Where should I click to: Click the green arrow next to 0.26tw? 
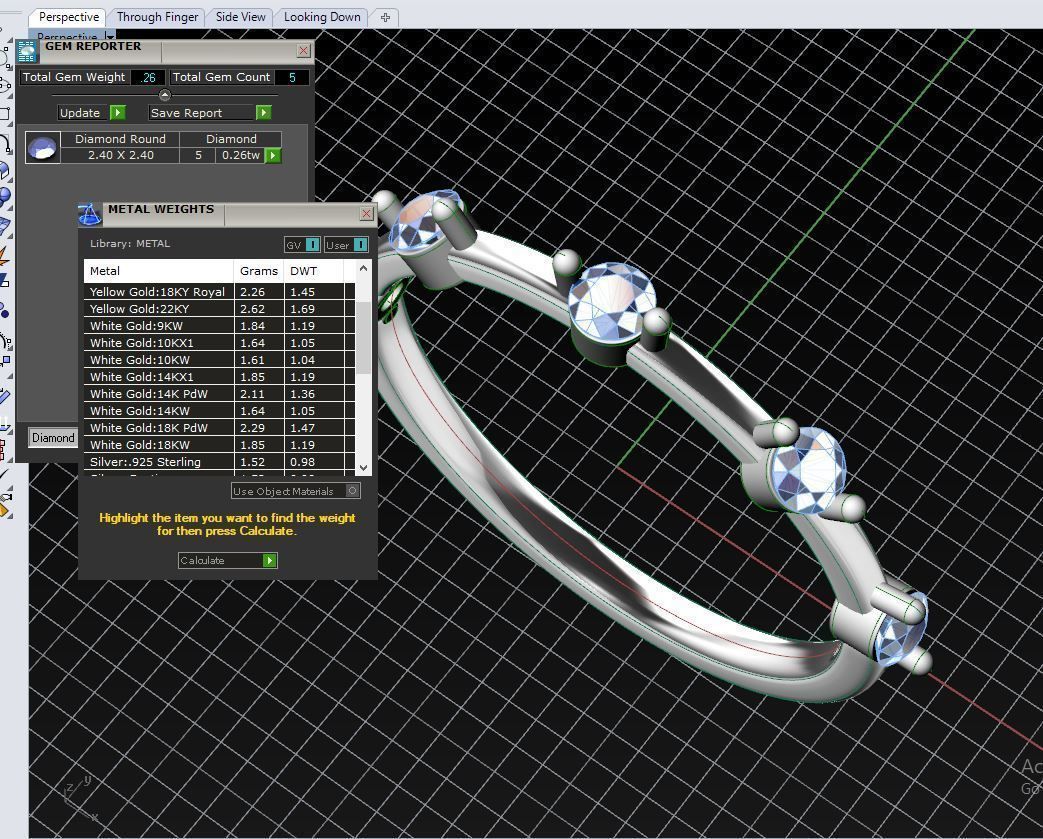pos(273,156)
